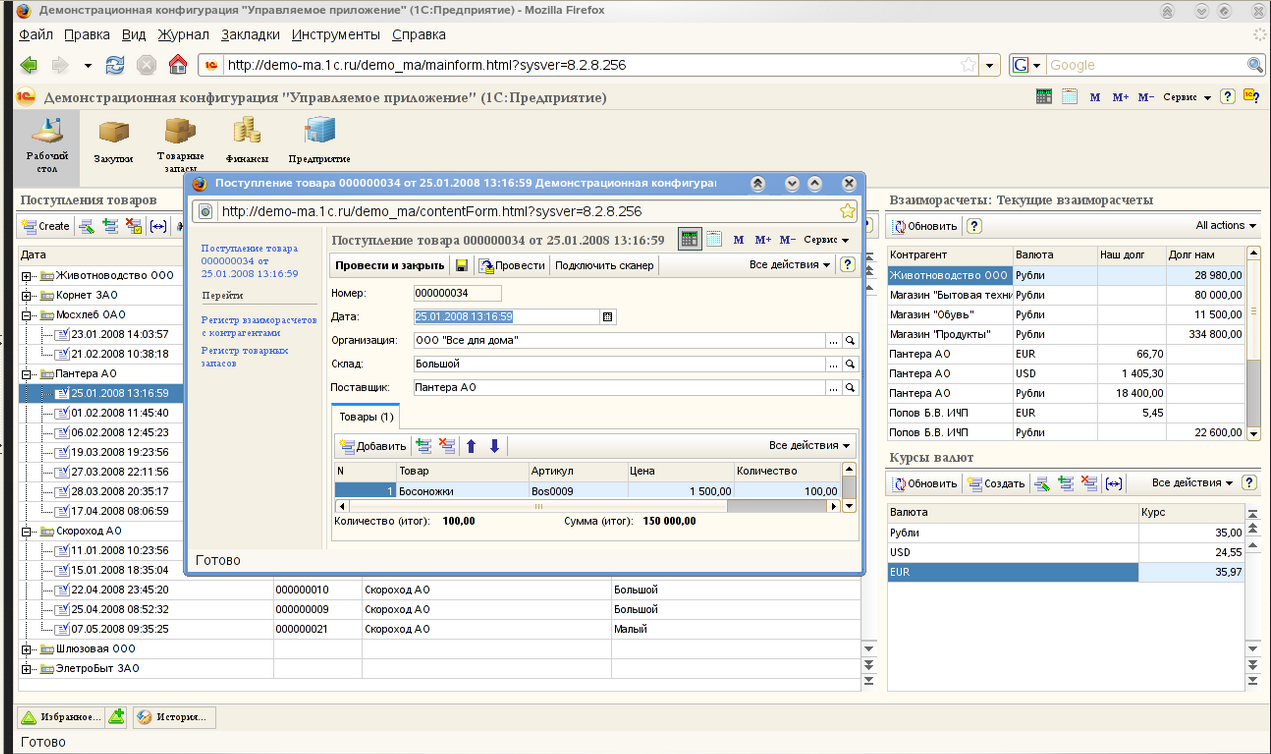
Task: Open the Предприятие section
Action: click(x=319, y=142)
